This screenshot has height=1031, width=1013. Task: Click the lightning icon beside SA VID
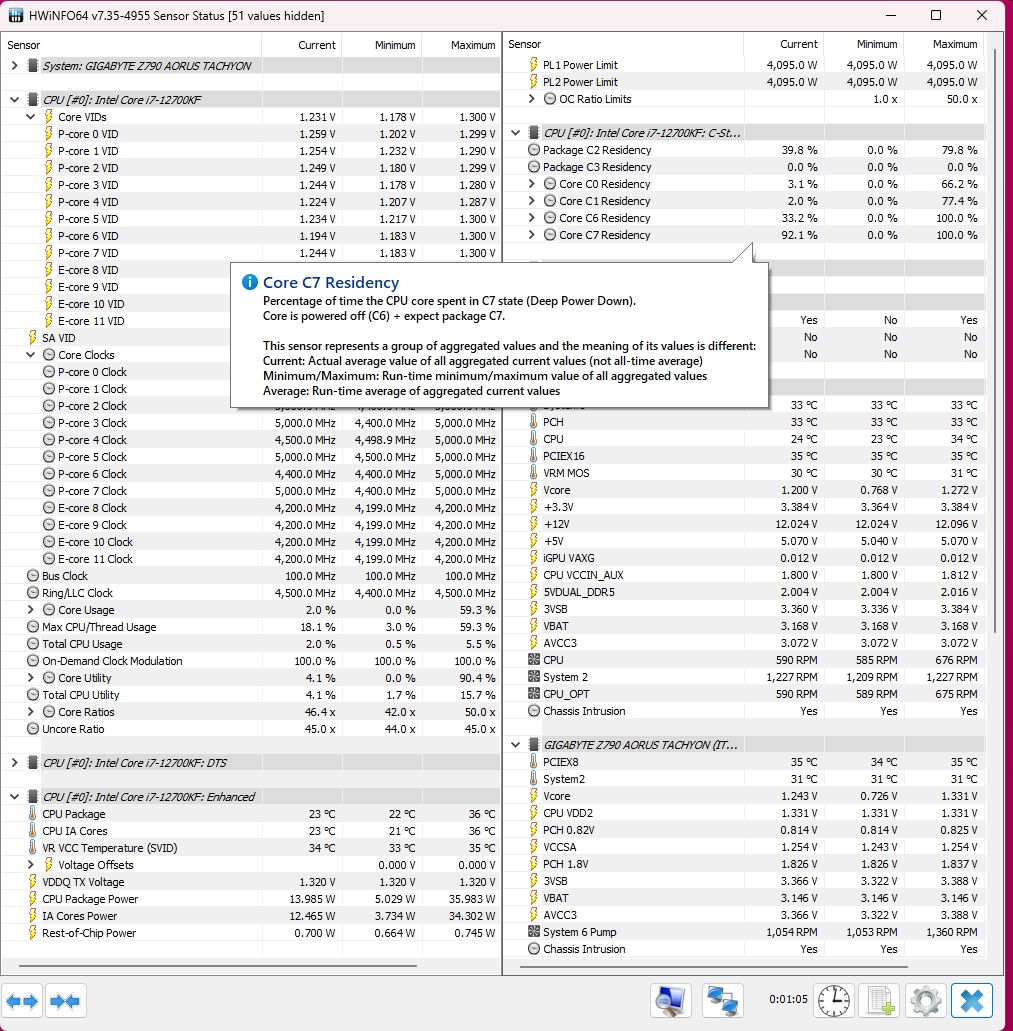[32, 337]
